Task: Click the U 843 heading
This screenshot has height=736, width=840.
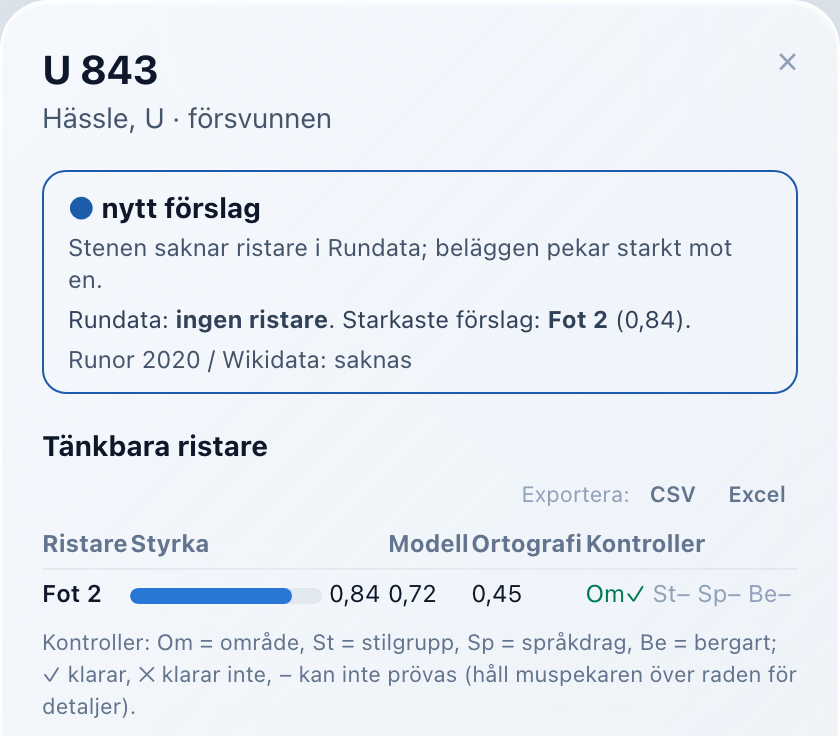Action: click(x=100, y=70)
